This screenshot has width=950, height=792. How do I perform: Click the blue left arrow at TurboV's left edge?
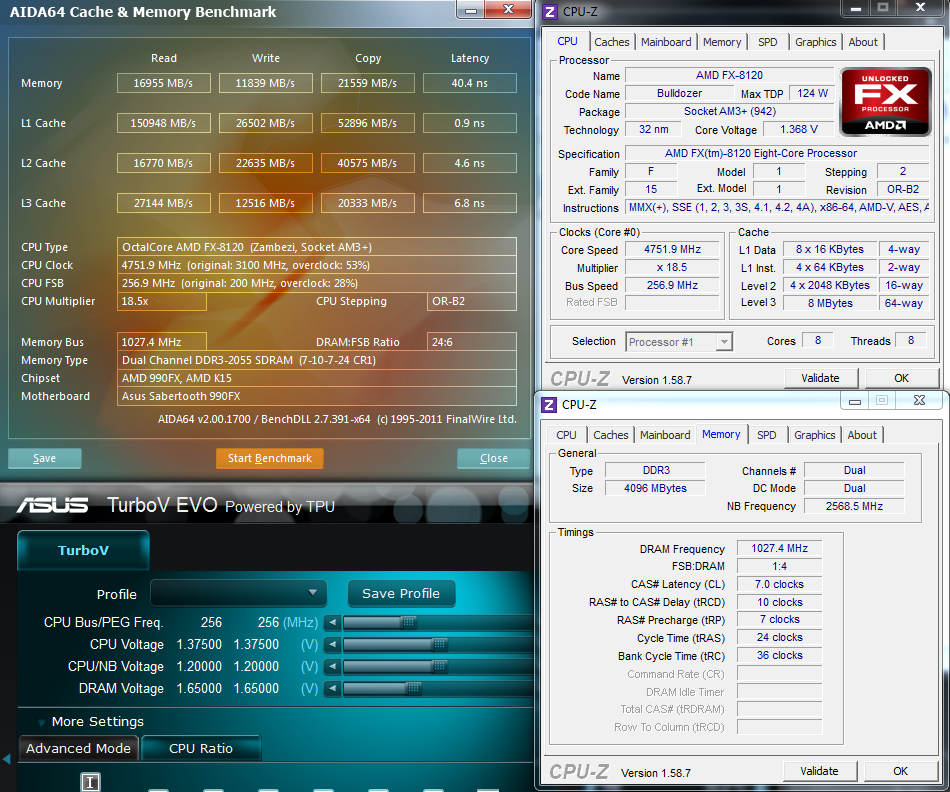pos(7,758)
